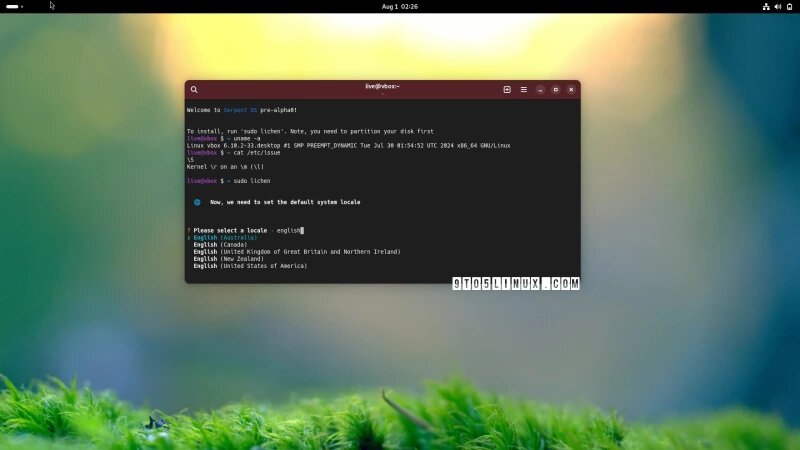Click the 'To install, run sudo lichen' note

pos(310,131)
